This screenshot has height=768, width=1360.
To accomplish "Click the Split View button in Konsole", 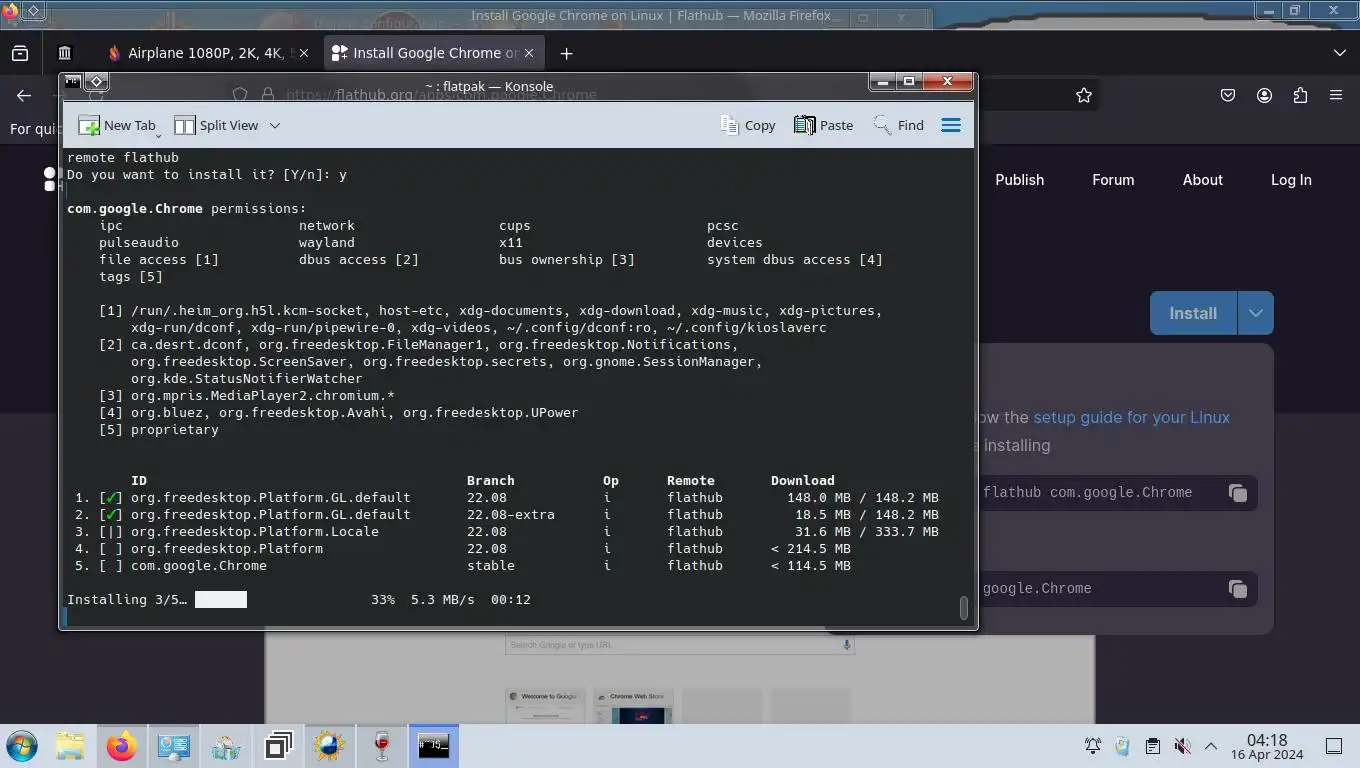I will tap(216, 125).
